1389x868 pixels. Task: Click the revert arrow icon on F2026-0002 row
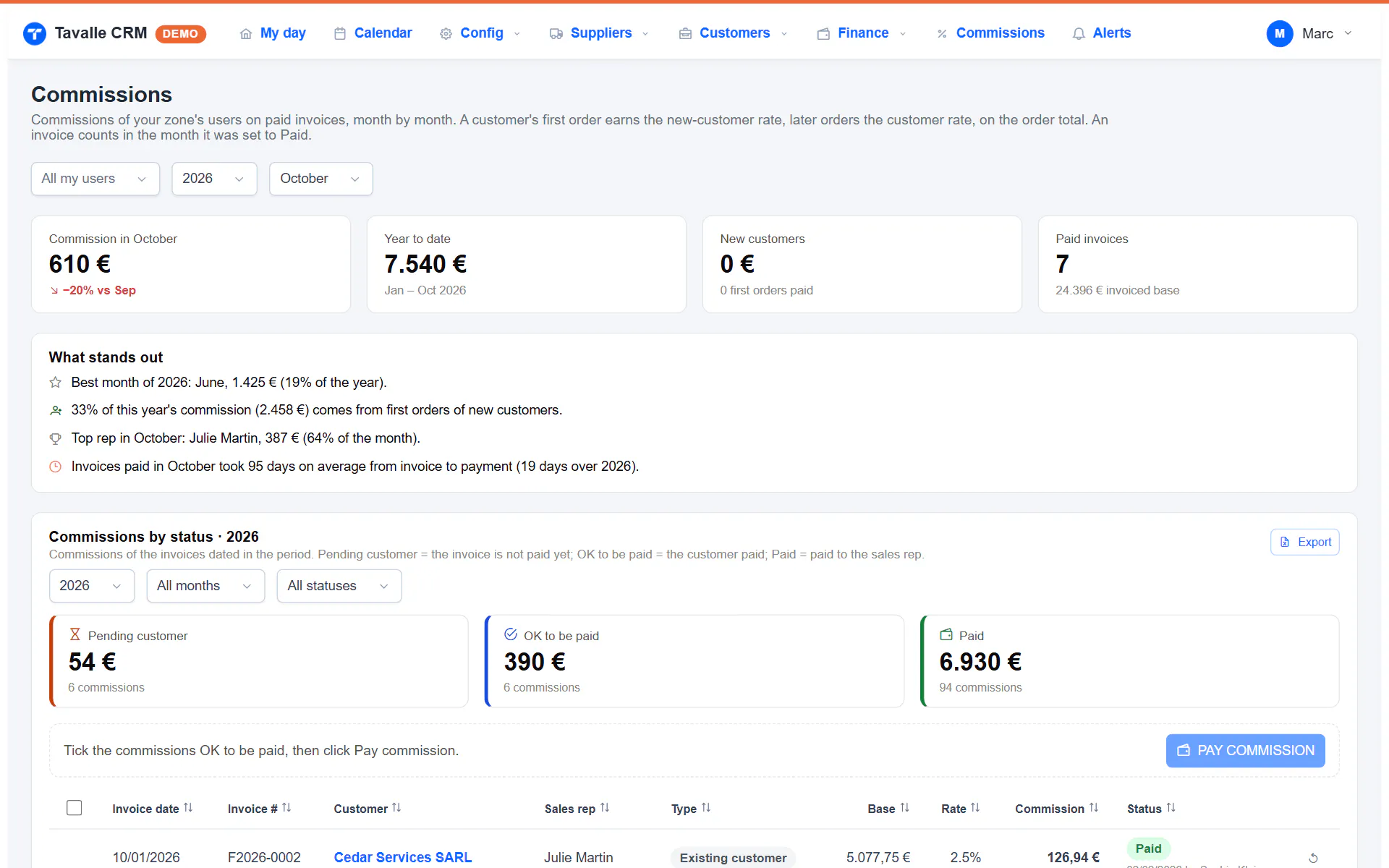point(1313,858)
